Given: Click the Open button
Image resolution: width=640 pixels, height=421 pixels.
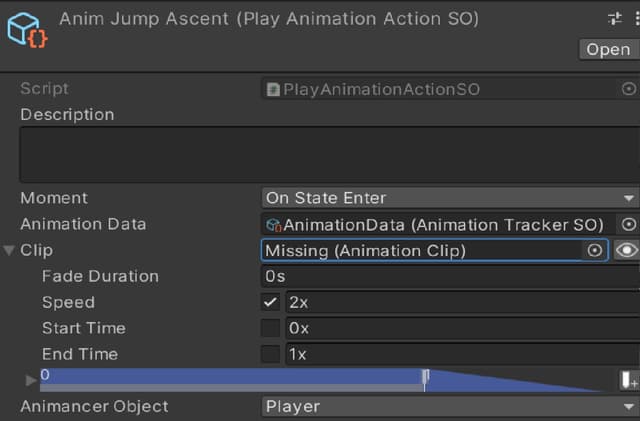Looking at the screenshot, I should tap(608, 49).
